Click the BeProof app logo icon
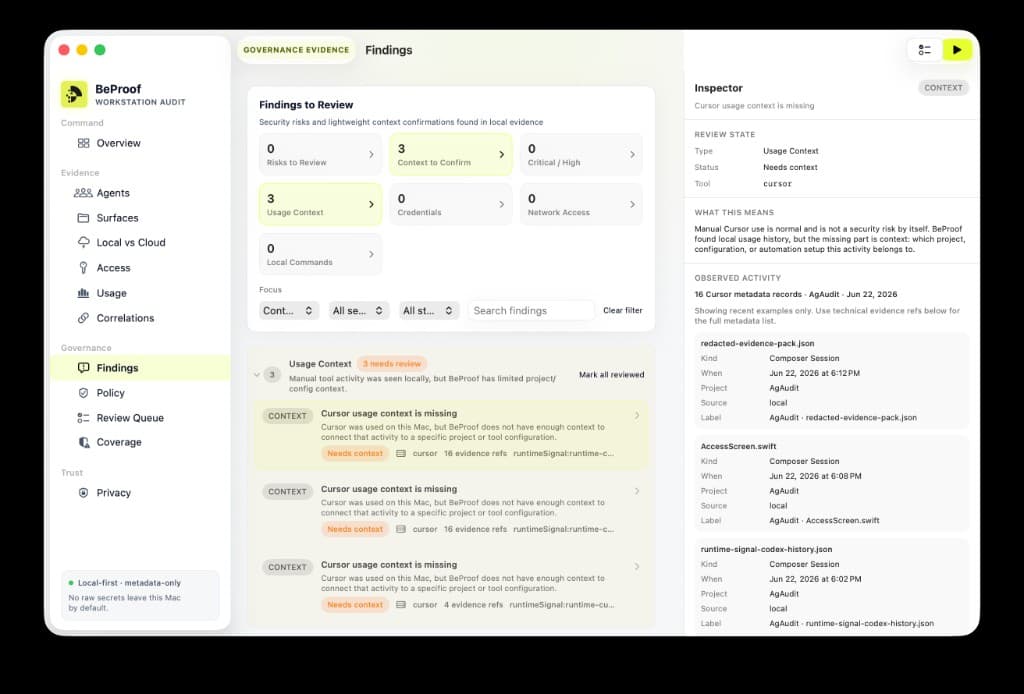The height and width of the screenshot is (694, 1024). tap(74, 94)
